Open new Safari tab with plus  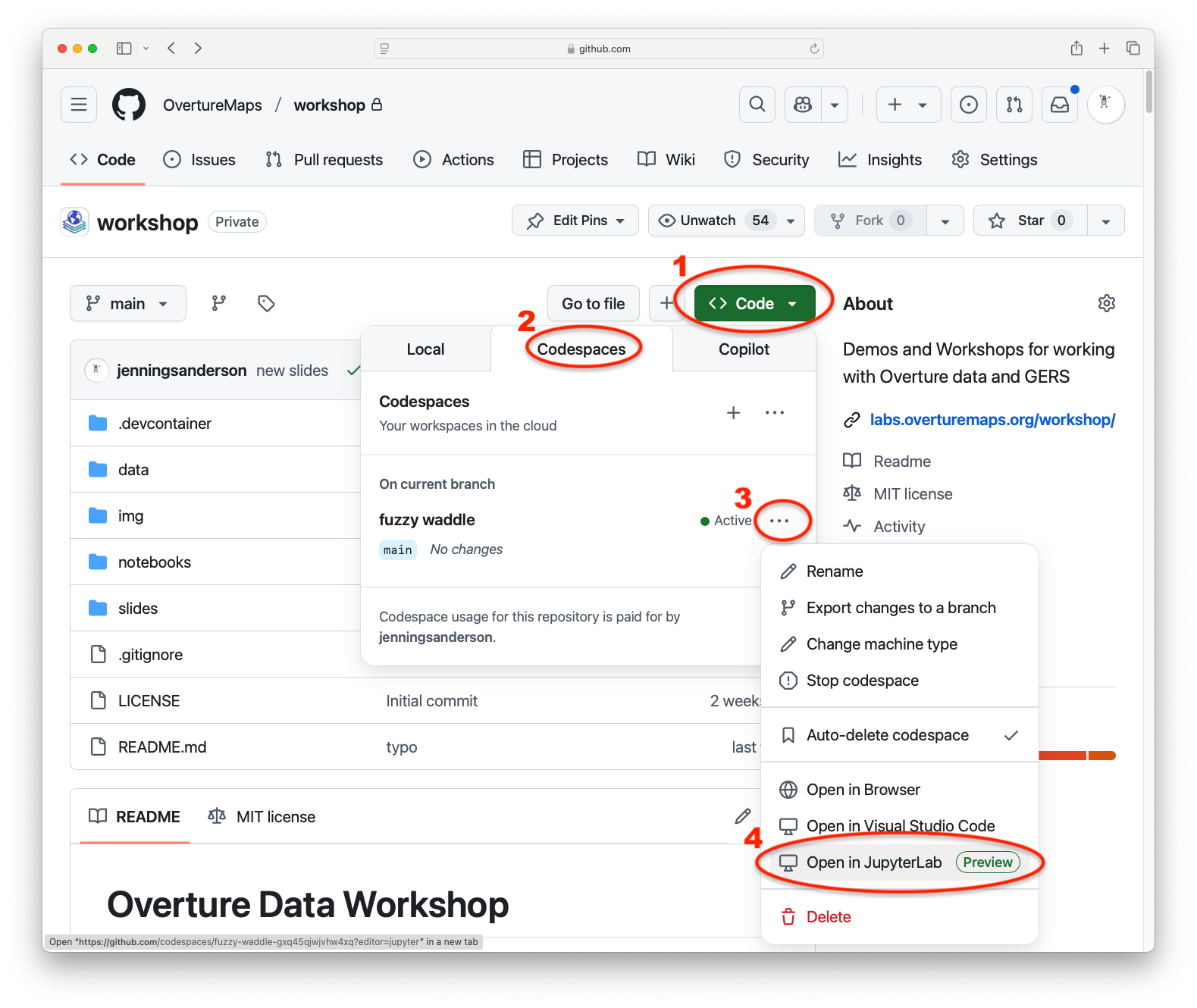[x=1105, y=49]
